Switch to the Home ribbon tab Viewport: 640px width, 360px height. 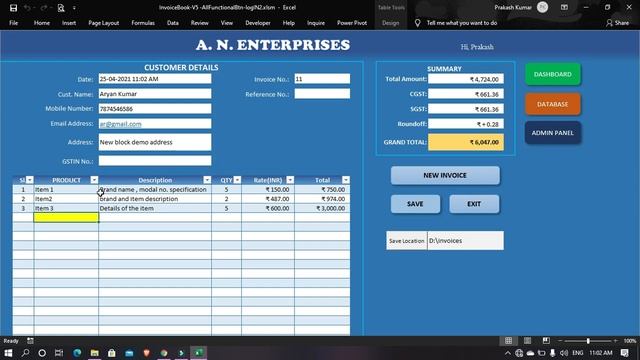coord(42,23)
